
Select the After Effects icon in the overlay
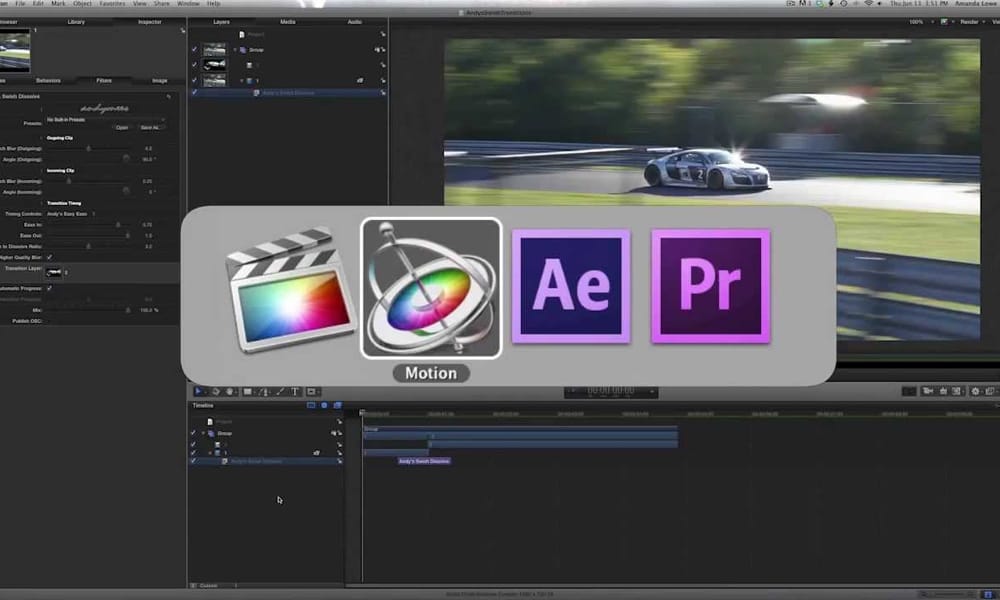pos(571,285)
